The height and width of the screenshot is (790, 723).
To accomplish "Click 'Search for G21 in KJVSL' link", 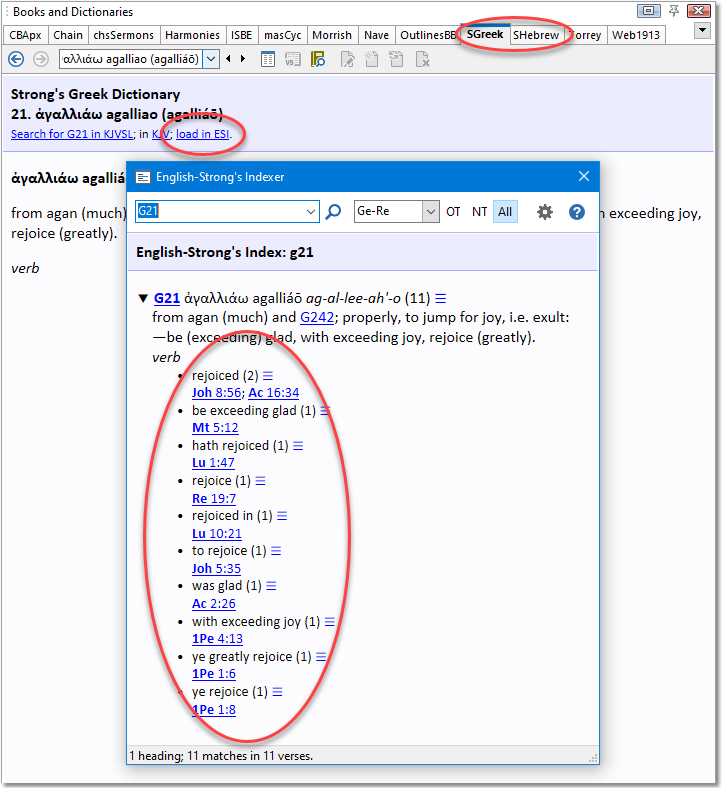I will [x=72, y=134].
